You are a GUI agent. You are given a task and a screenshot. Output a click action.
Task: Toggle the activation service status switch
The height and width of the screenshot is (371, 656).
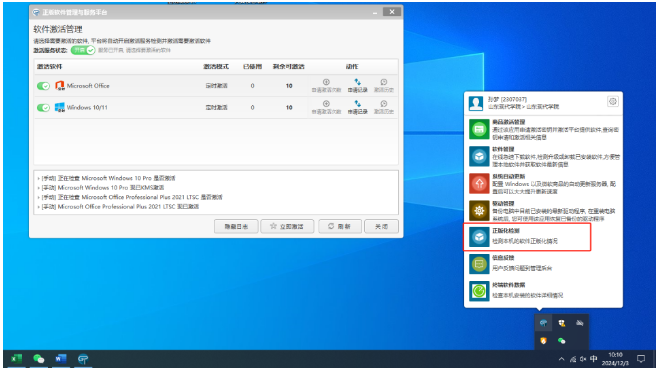pos(83,50)
